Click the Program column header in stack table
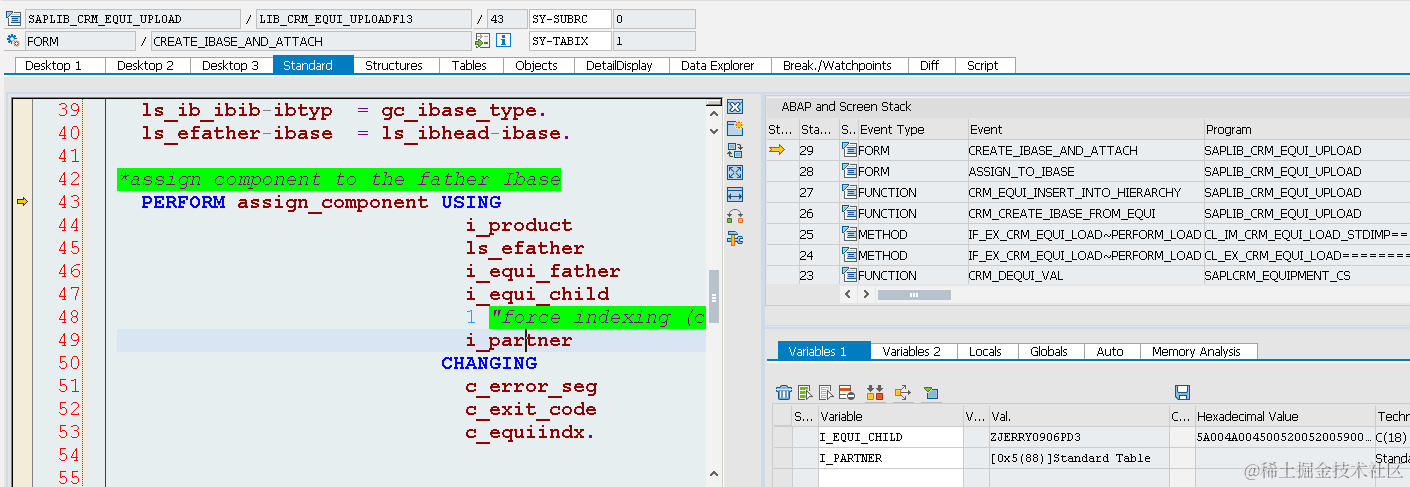This screenshot has width=1410, height=487. coord(1306,129)
